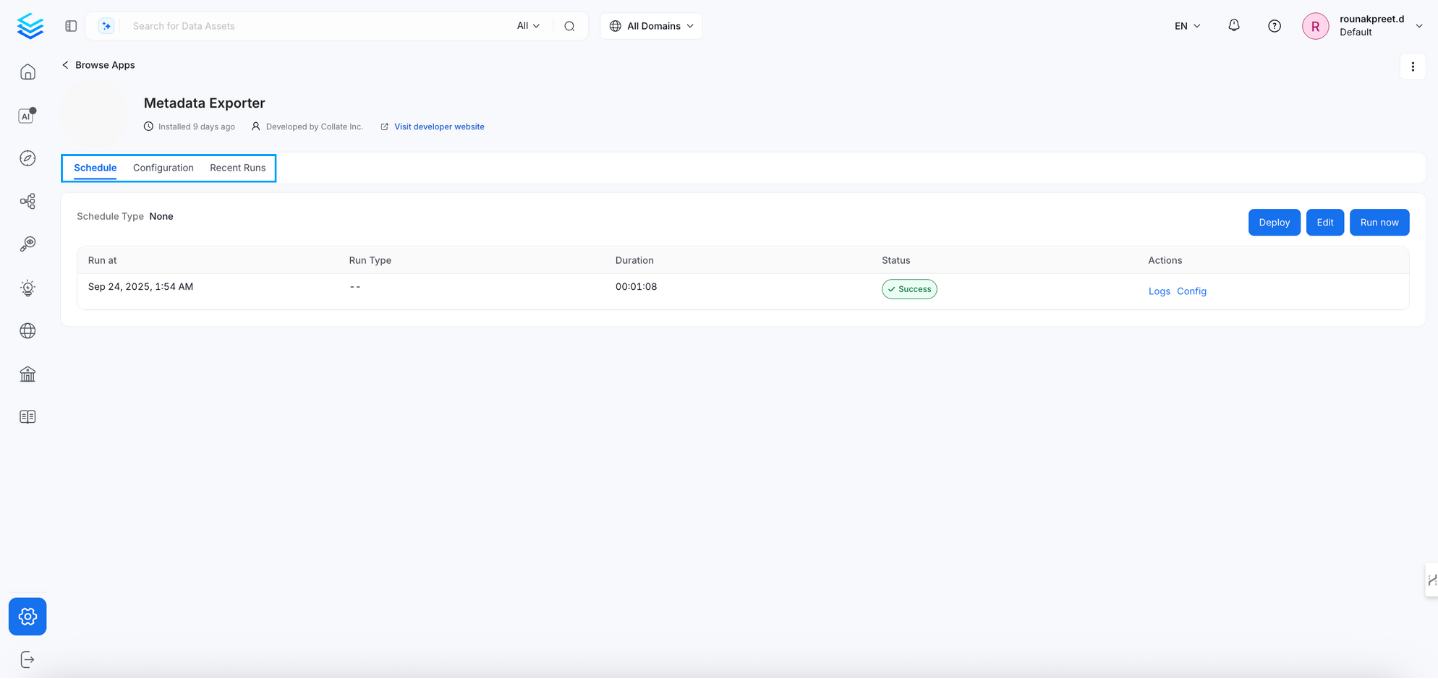Open Settings via the gear icon
This screenshot has width=1438, height=679.
tap(27, 616)
